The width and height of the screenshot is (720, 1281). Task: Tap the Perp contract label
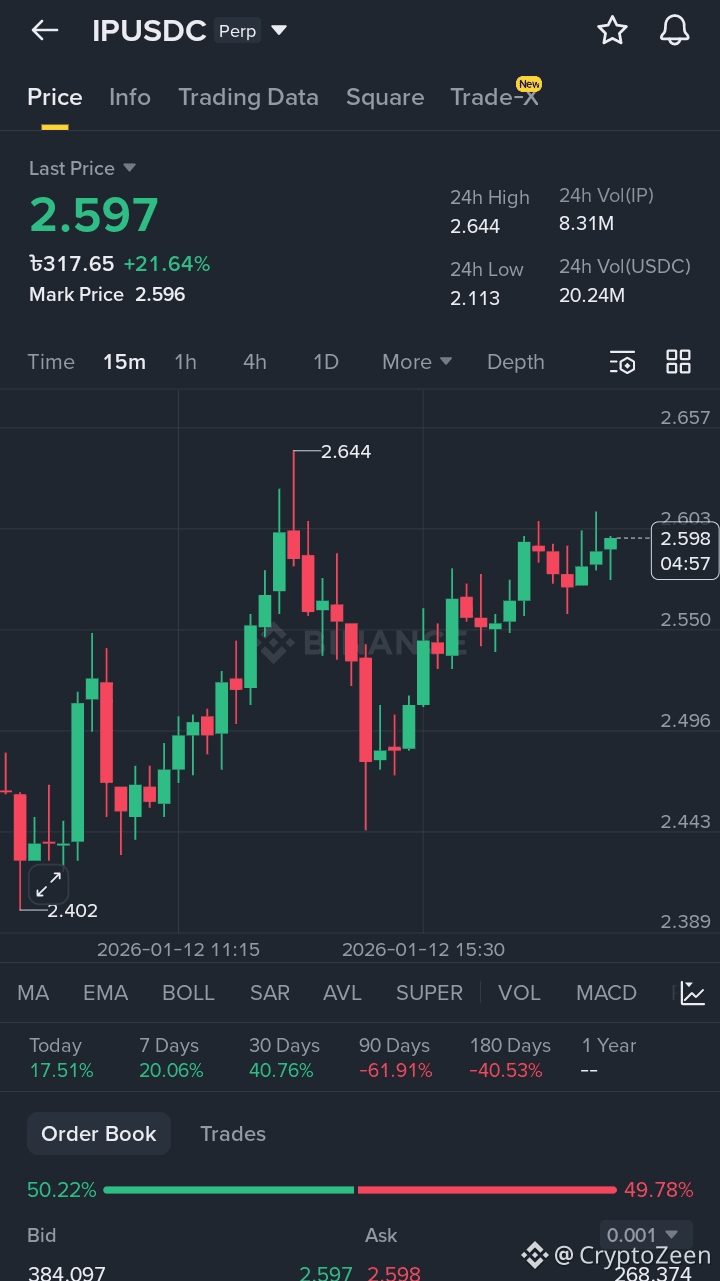coord(237,31)
